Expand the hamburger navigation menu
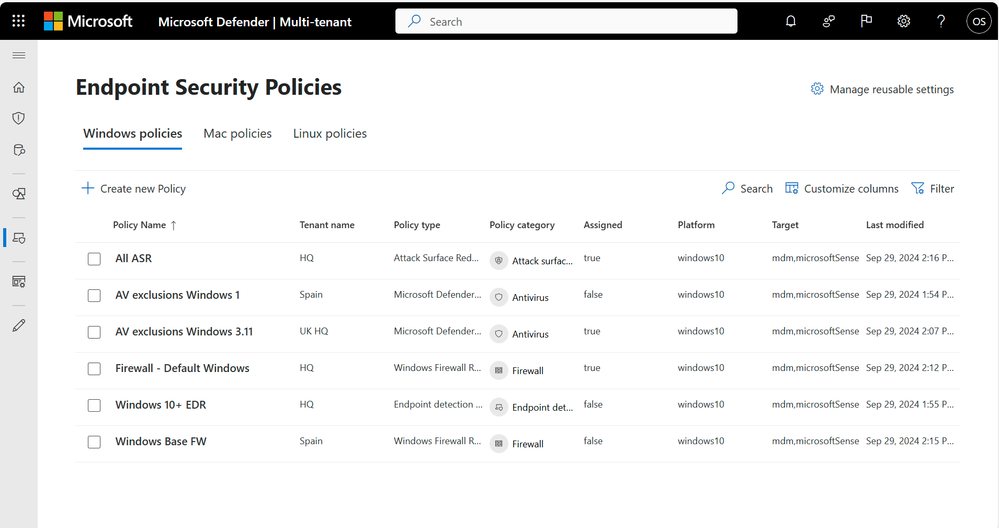 pos(18,55)
